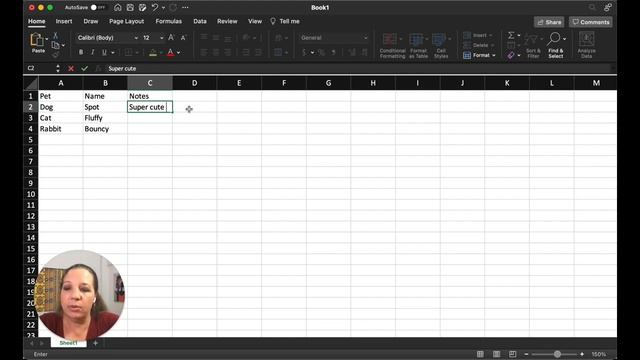Viewport: 640px width, 360px height.
Task: Click the Fill Color bucket icon
Action: tap(153, 52)
